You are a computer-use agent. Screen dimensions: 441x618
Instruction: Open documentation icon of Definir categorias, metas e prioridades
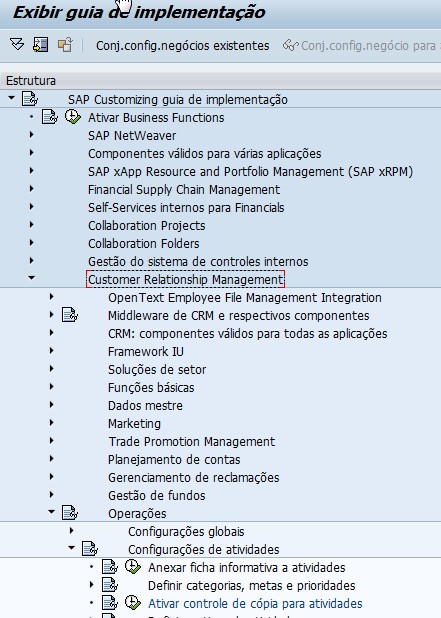(x=110, y=585)
